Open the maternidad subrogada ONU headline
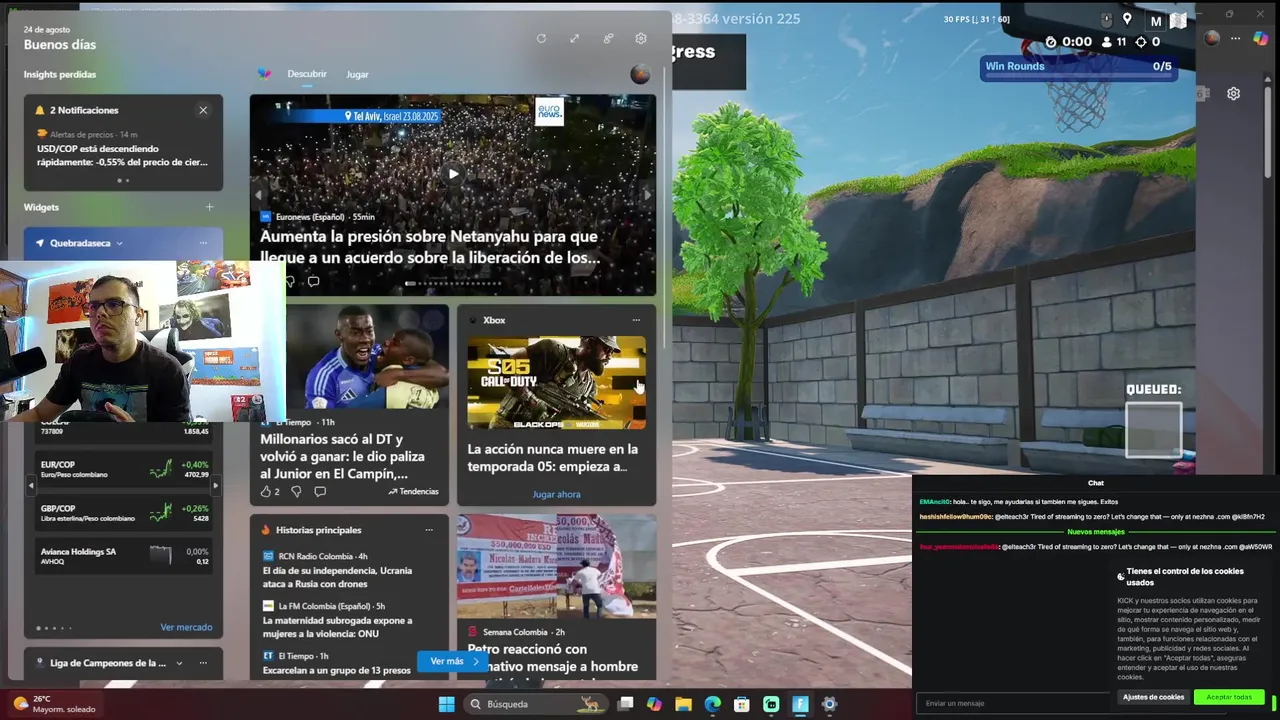Viewport: 1280px width, 720px height. pyautogui.click(x=337, y=626)
